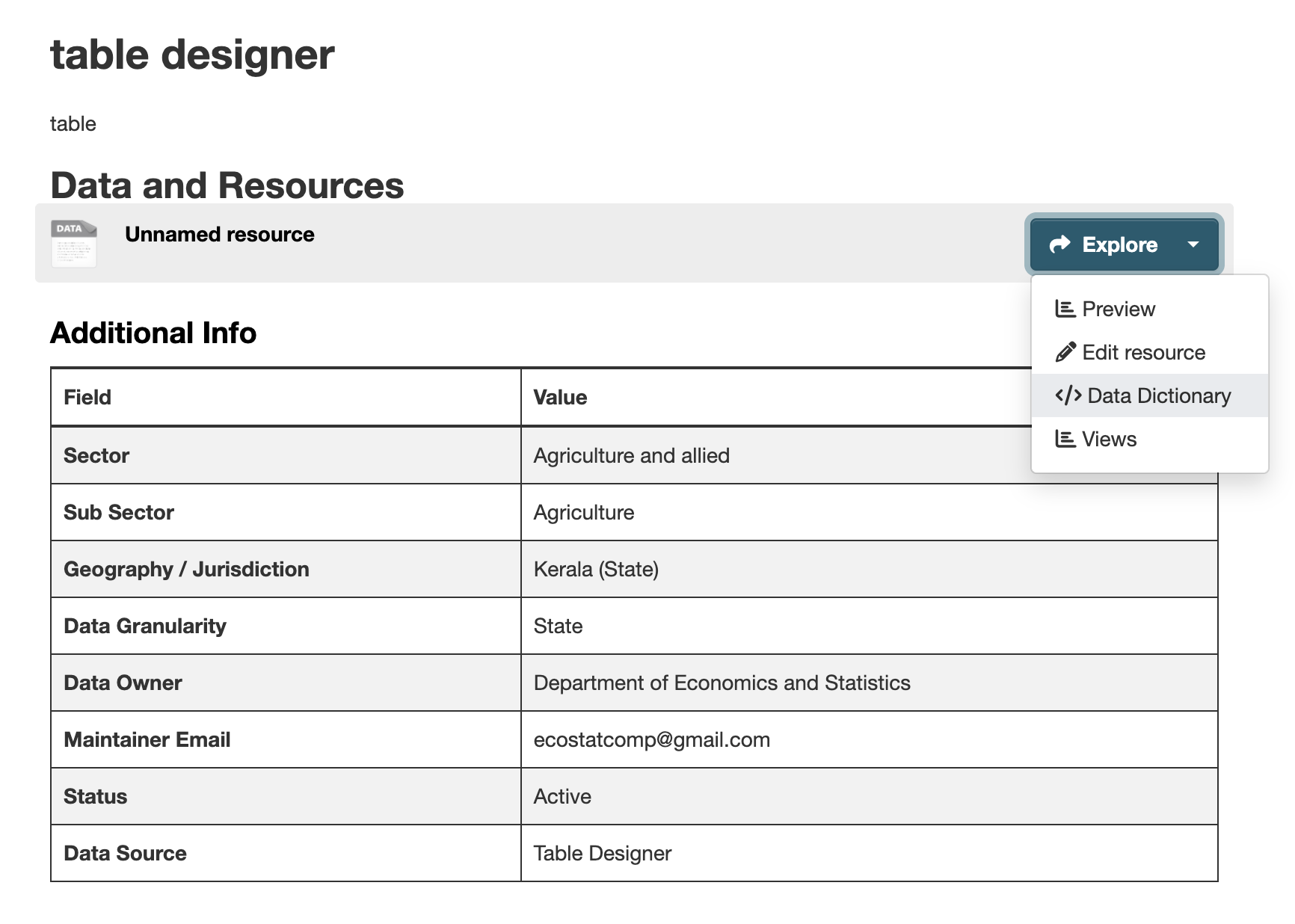Open the Unnamed resource link

pyautogui.click(x=220, y=234)
